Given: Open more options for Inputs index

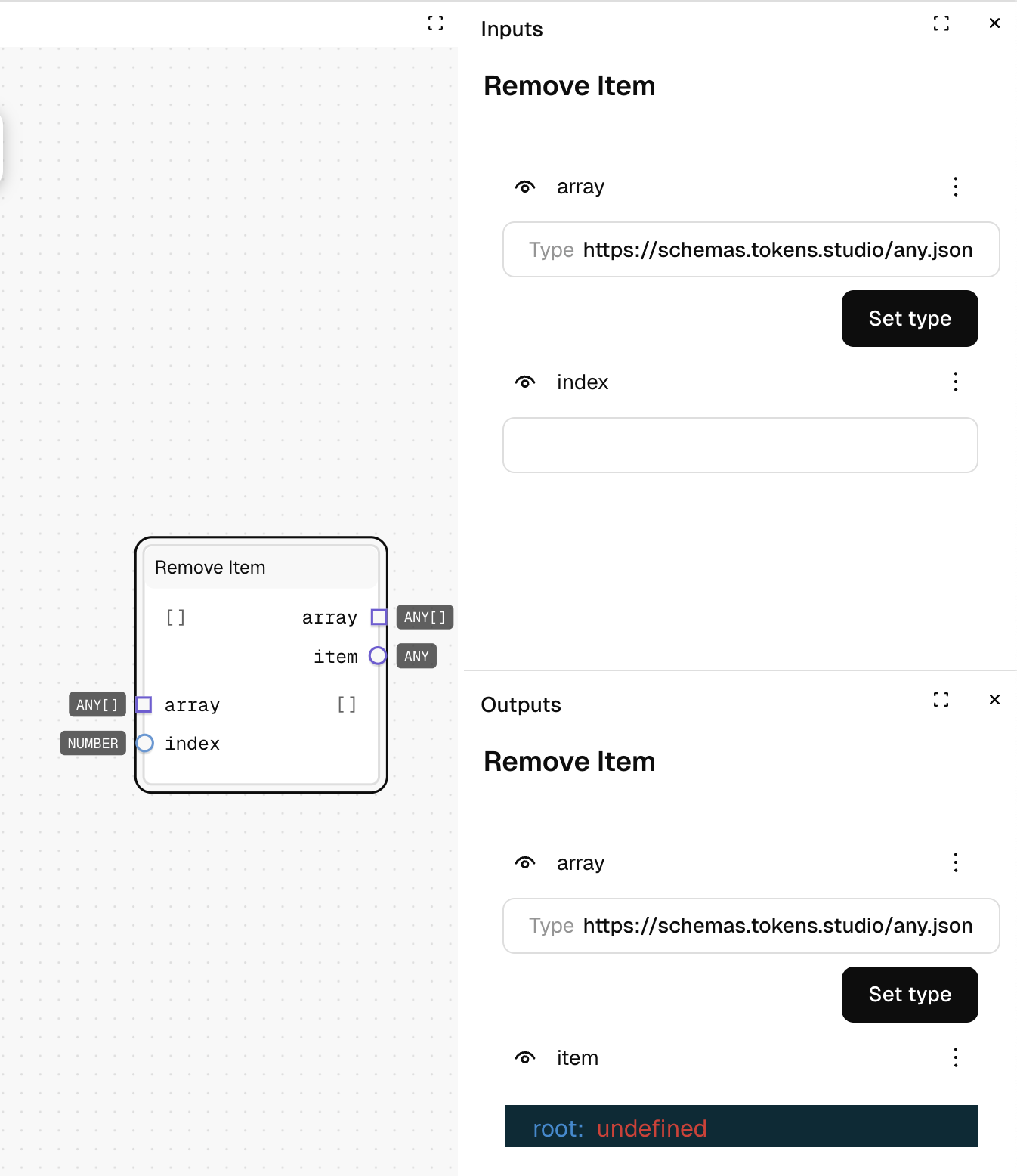Looking at the screenshot, I should click(956, 382).
